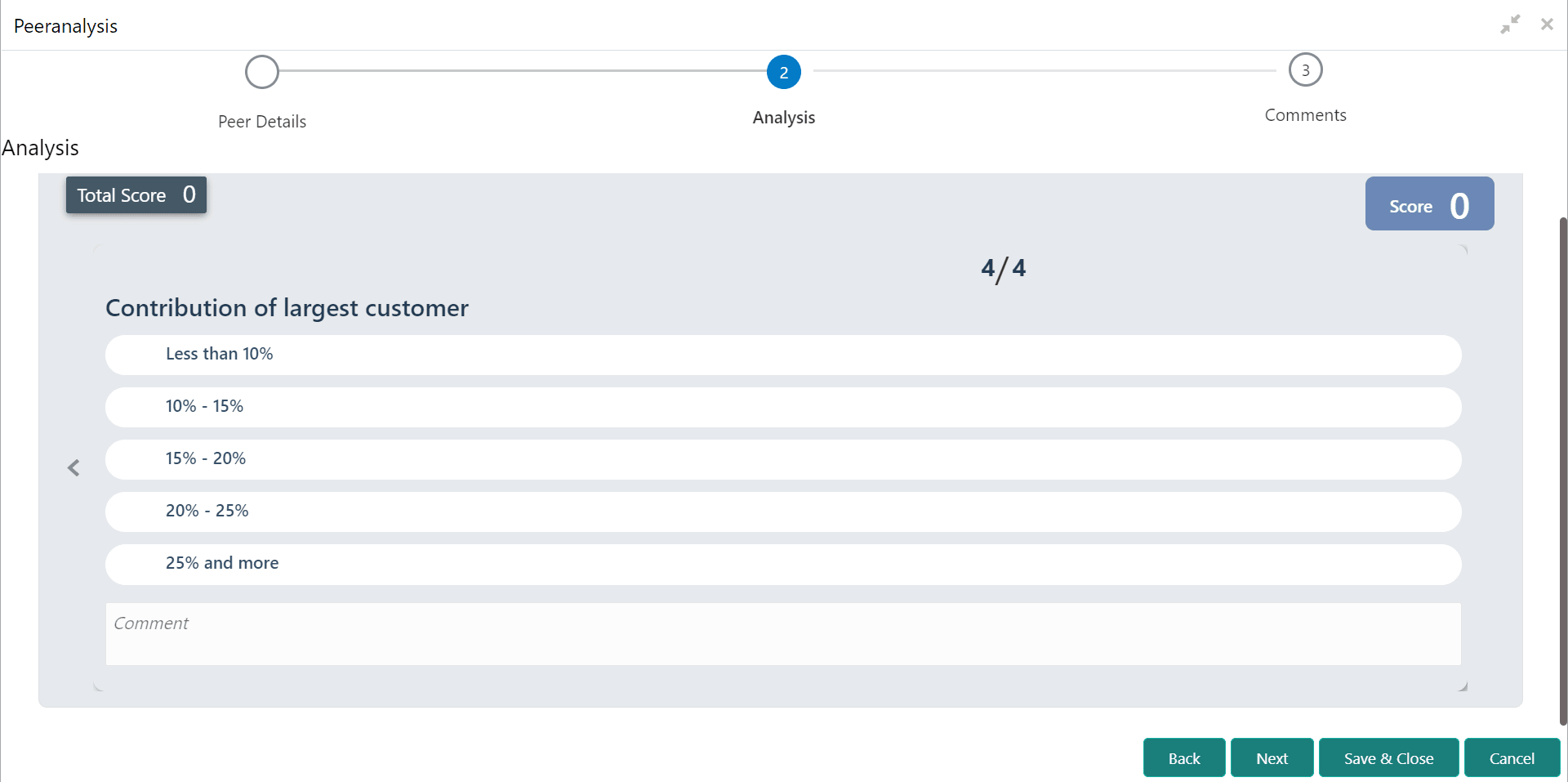Collapse the Peeranalysis dialog
The image size is (1568, 782).
tap(1510, 24)
